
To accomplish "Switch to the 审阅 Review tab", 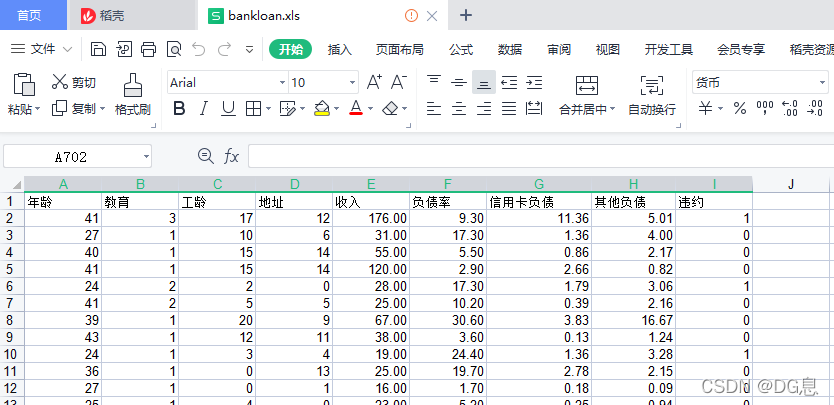I will pos(559,50).
